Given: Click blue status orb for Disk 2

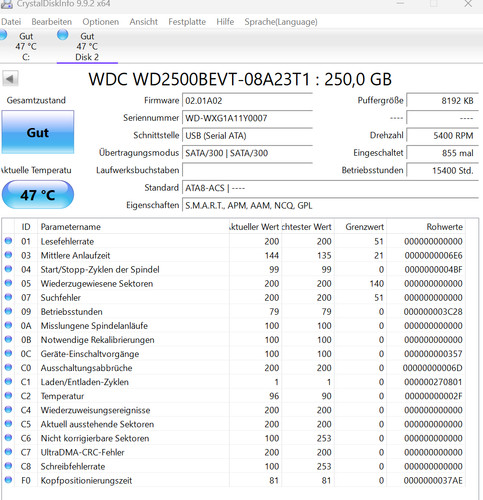Looking at the screenshot, I should pos(62,34).
